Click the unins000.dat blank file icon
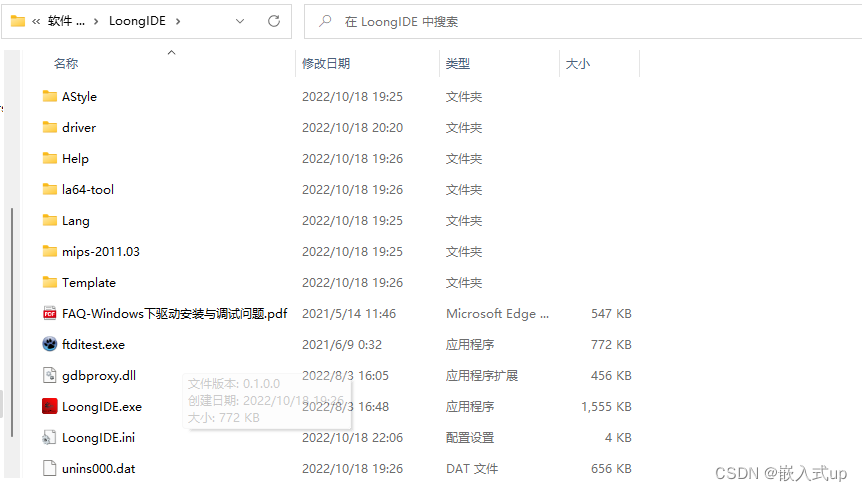This screenshot has width=862, height=491. pyautogui.click(x=49, y=468)
